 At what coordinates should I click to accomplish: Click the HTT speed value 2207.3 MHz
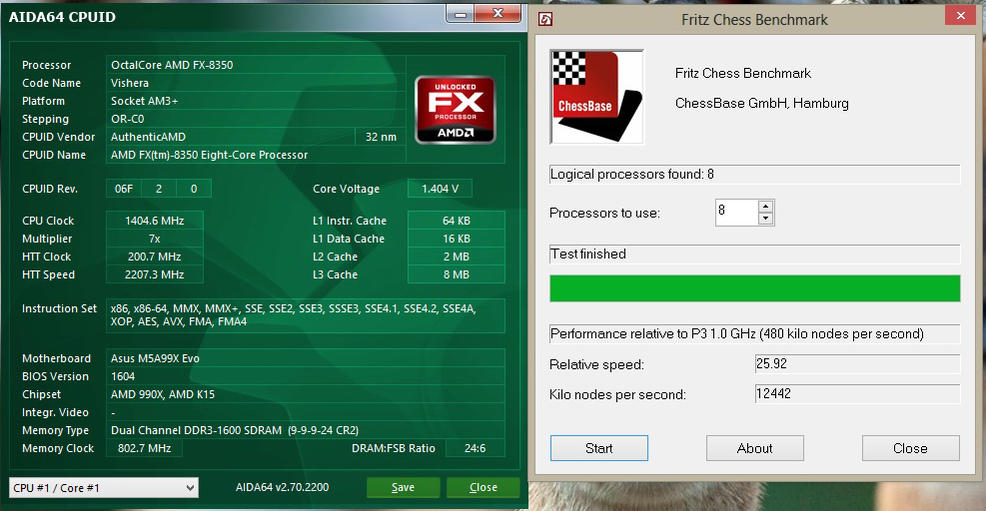(155, 275)
